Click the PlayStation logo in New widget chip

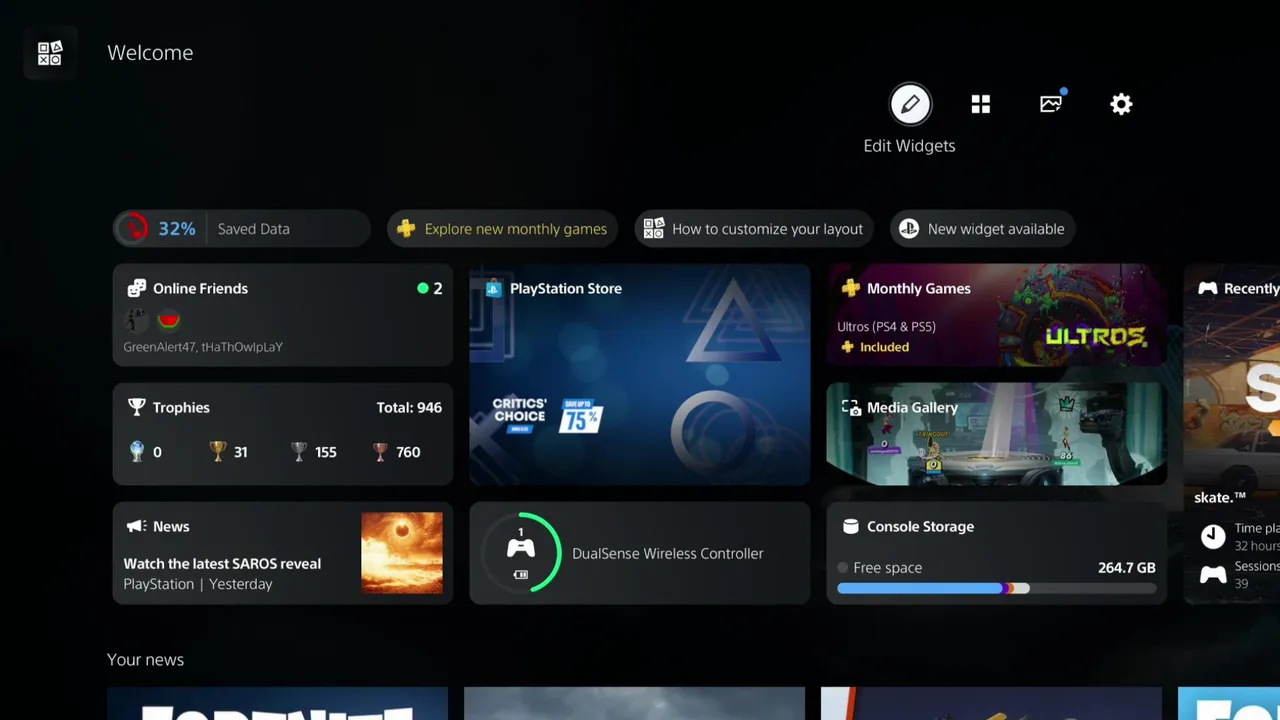[909, 229]
